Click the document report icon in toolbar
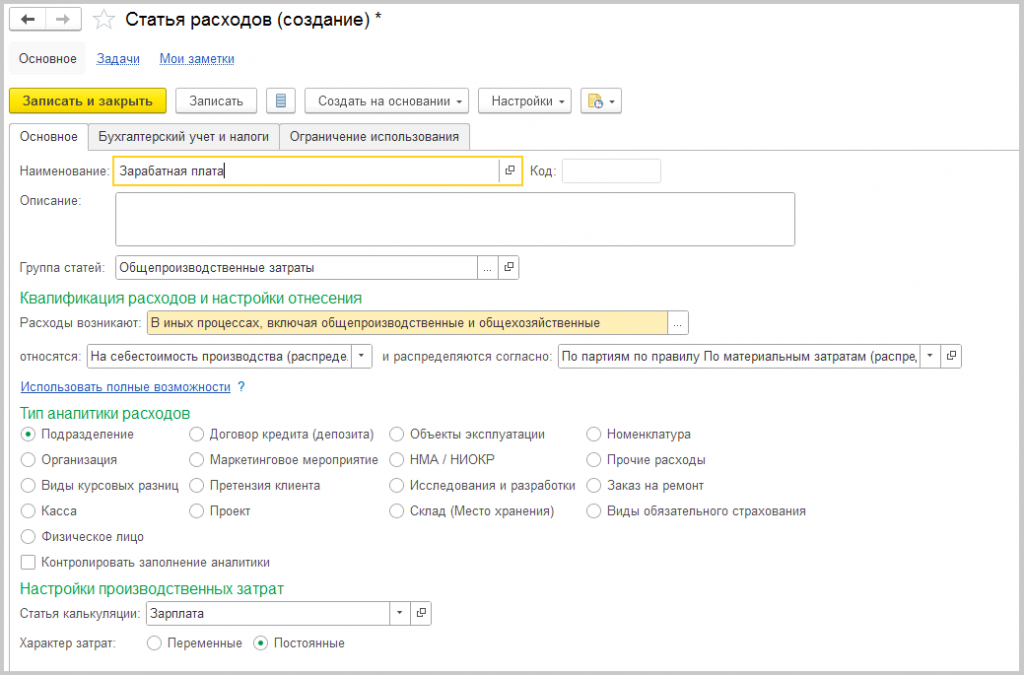 (x=281, y=101)
